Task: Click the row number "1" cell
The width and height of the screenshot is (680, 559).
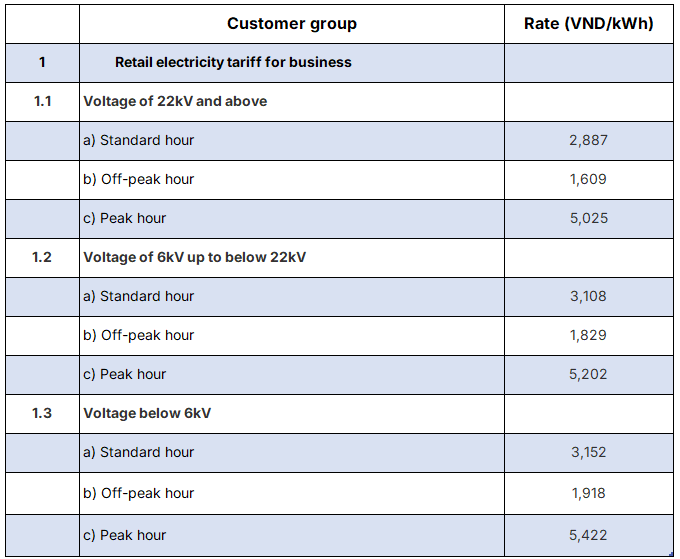Action: tap(42, 62)
